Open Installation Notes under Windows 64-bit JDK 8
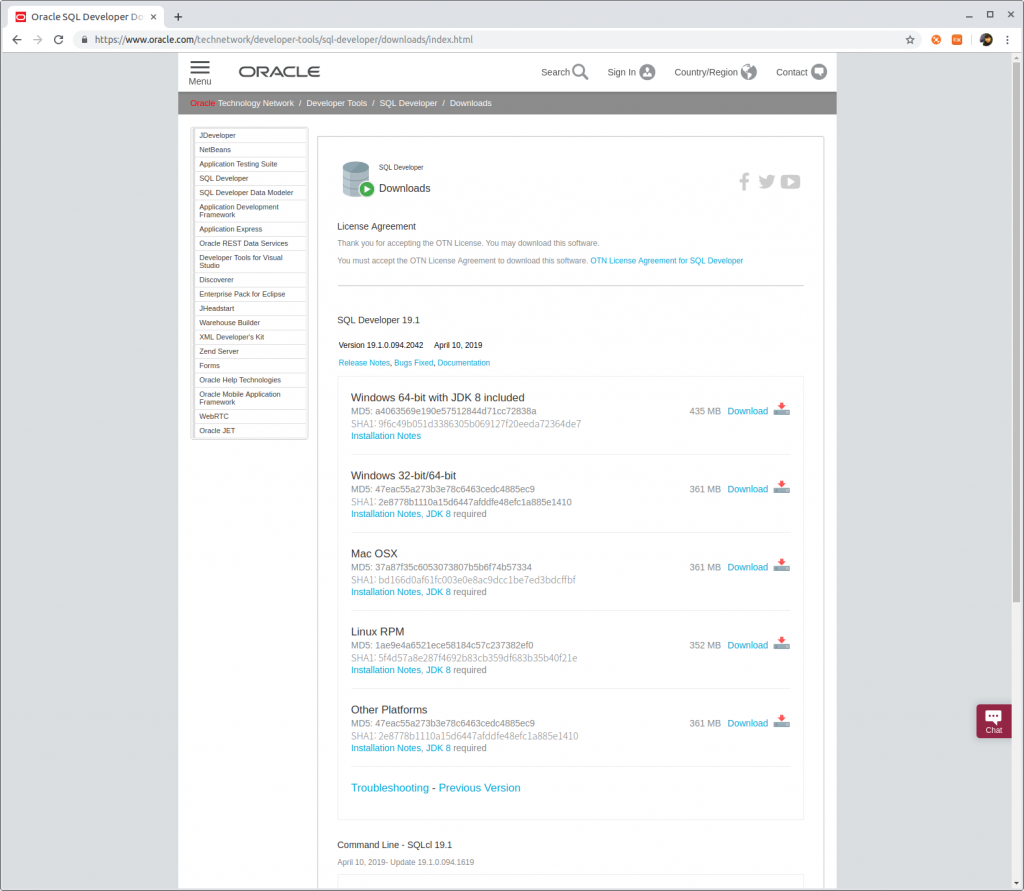Screen dimensions: 1024x891 (x=386, y=436)
